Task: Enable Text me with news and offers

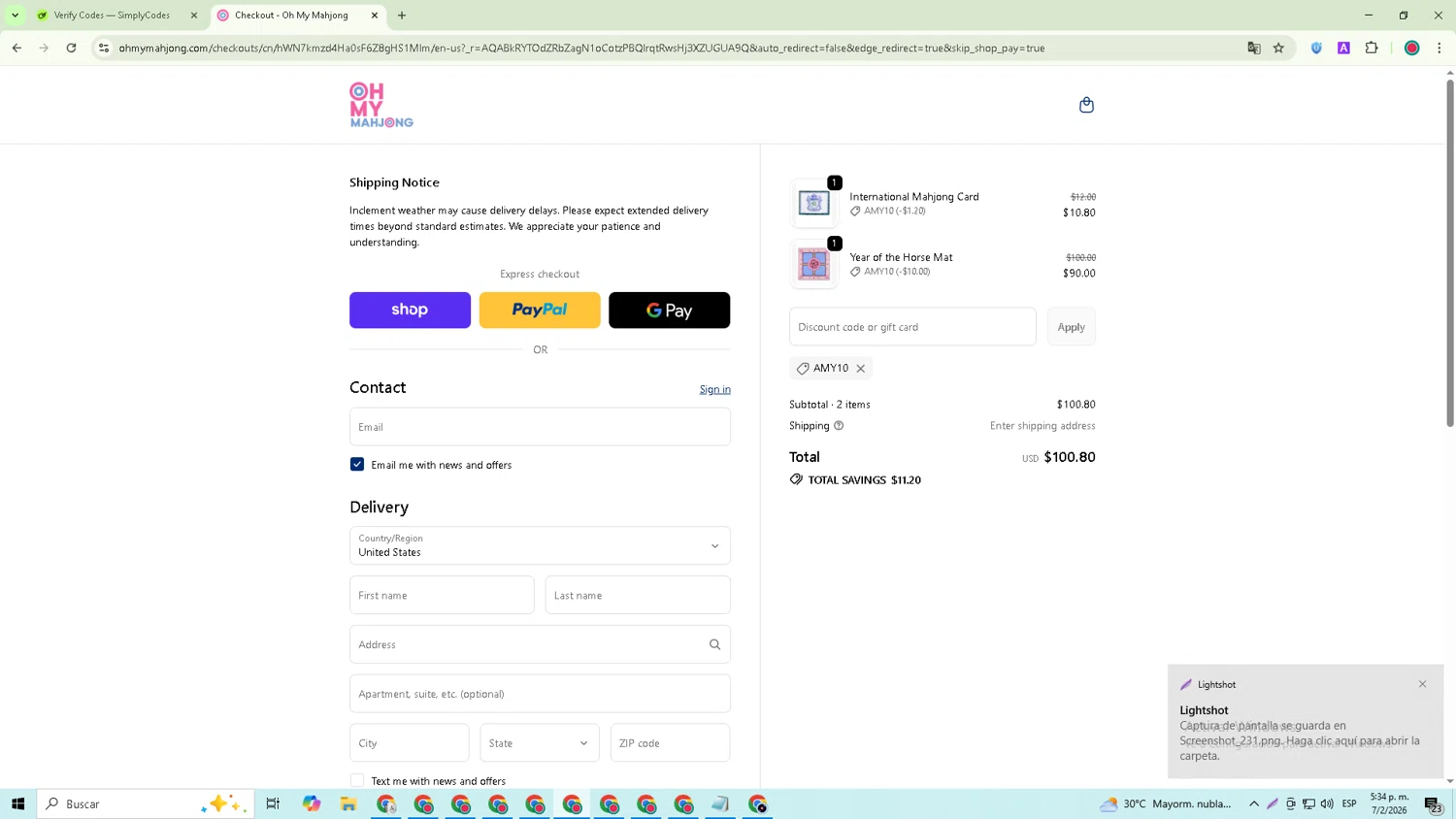Action: coord(357,780)
